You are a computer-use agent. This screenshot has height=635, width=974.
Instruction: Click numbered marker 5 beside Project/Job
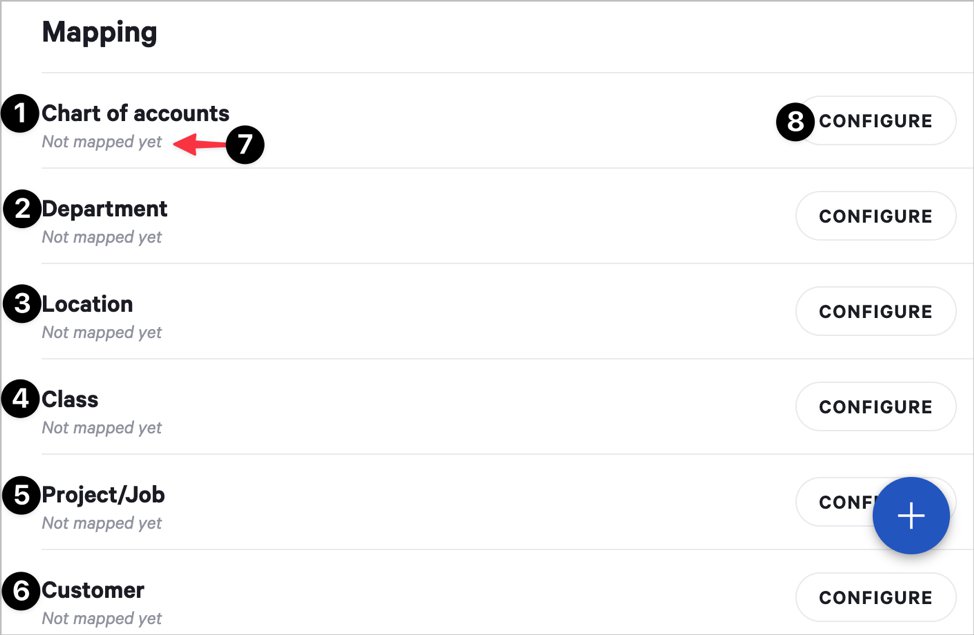21,495
